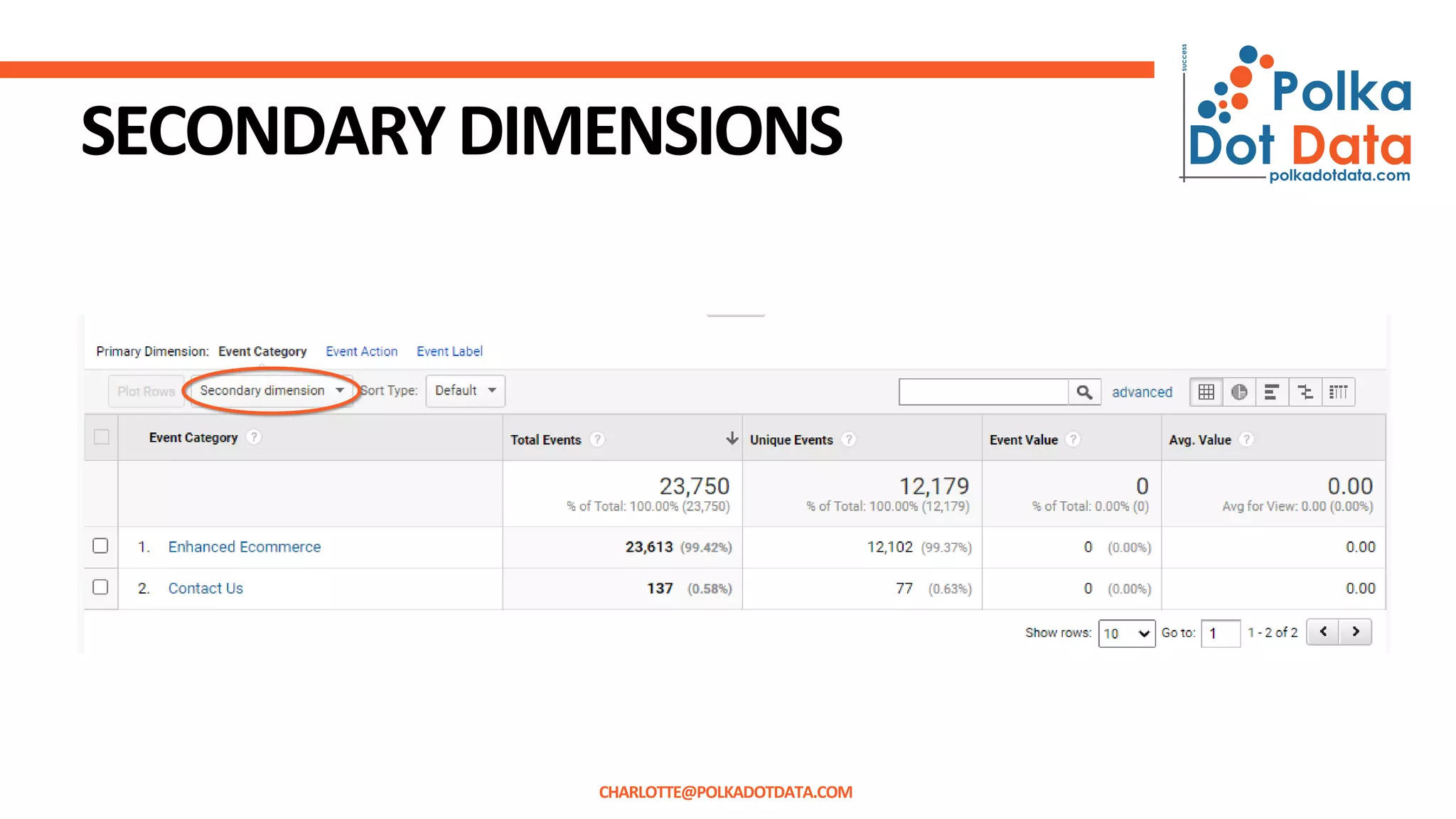Click the 23,750 total events summary
This screenshot has height=819, width=1456.
click(x=694, y=486)
